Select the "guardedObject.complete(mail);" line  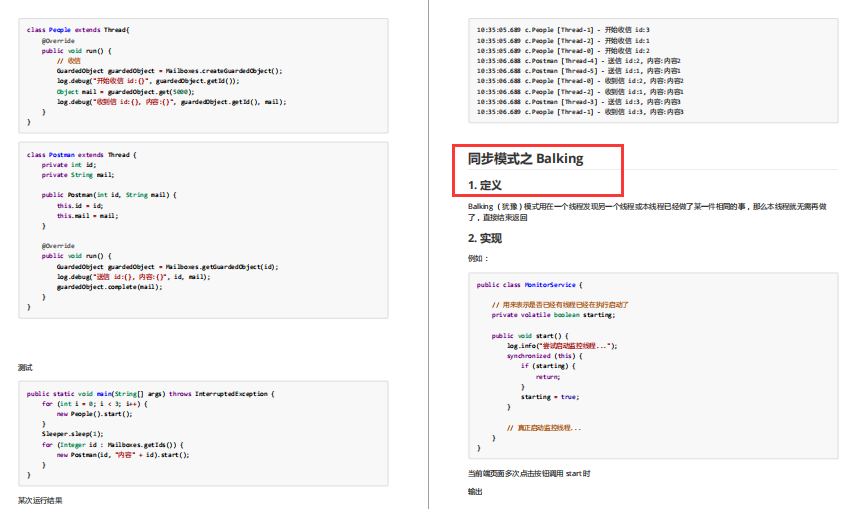(x=110, y=287)
